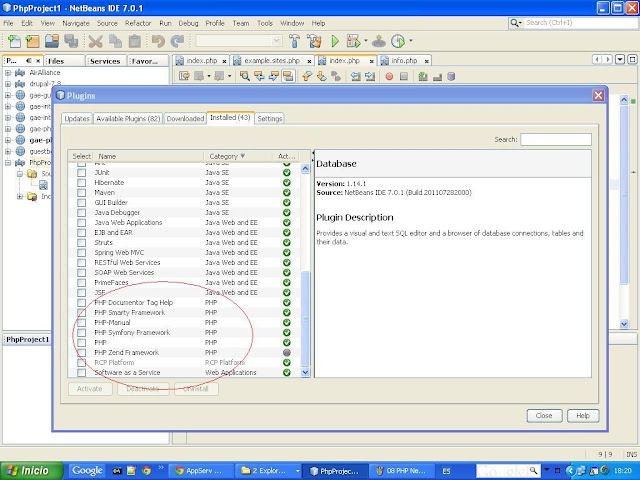Switch to the Downloaded tab

(x=185, y=119)
